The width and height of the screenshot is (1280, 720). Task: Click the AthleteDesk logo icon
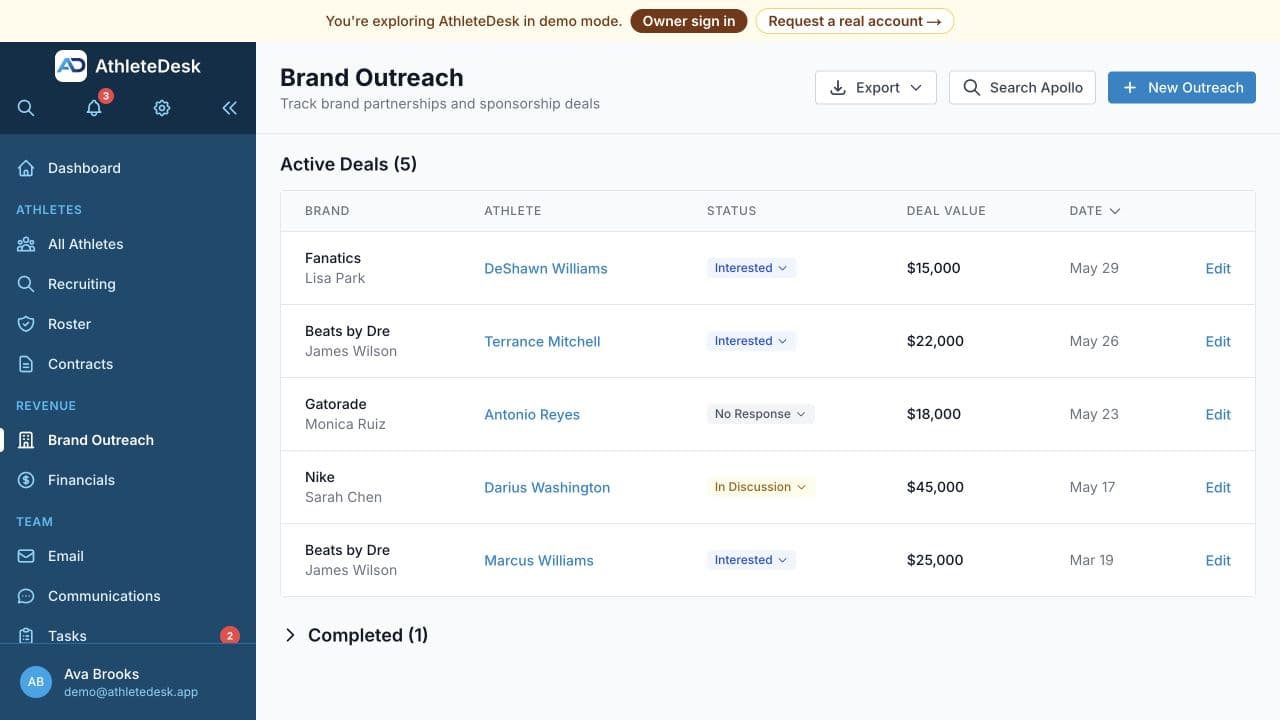point(71,66)
